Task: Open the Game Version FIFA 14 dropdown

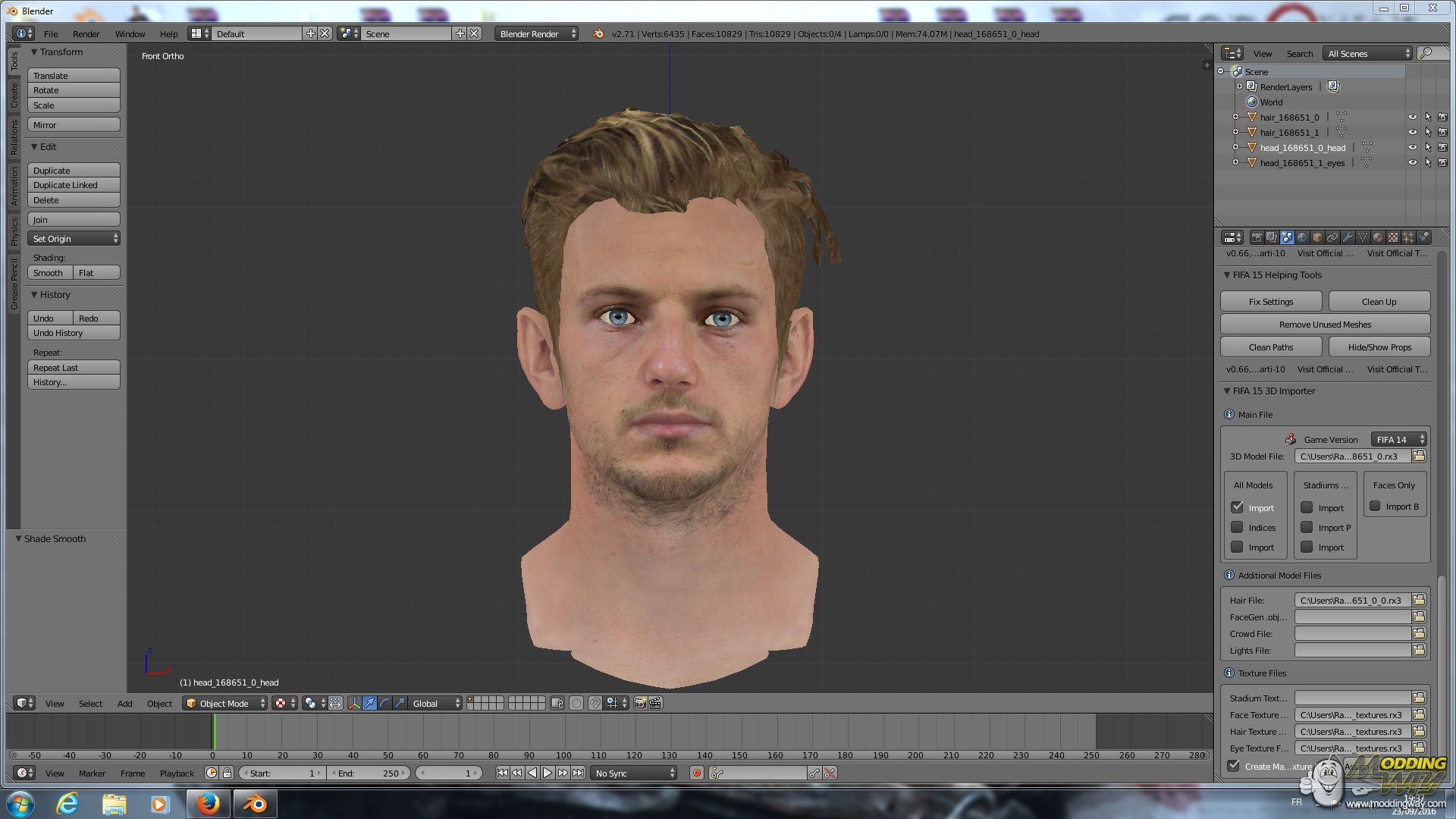Action: tap(1399, 440)
